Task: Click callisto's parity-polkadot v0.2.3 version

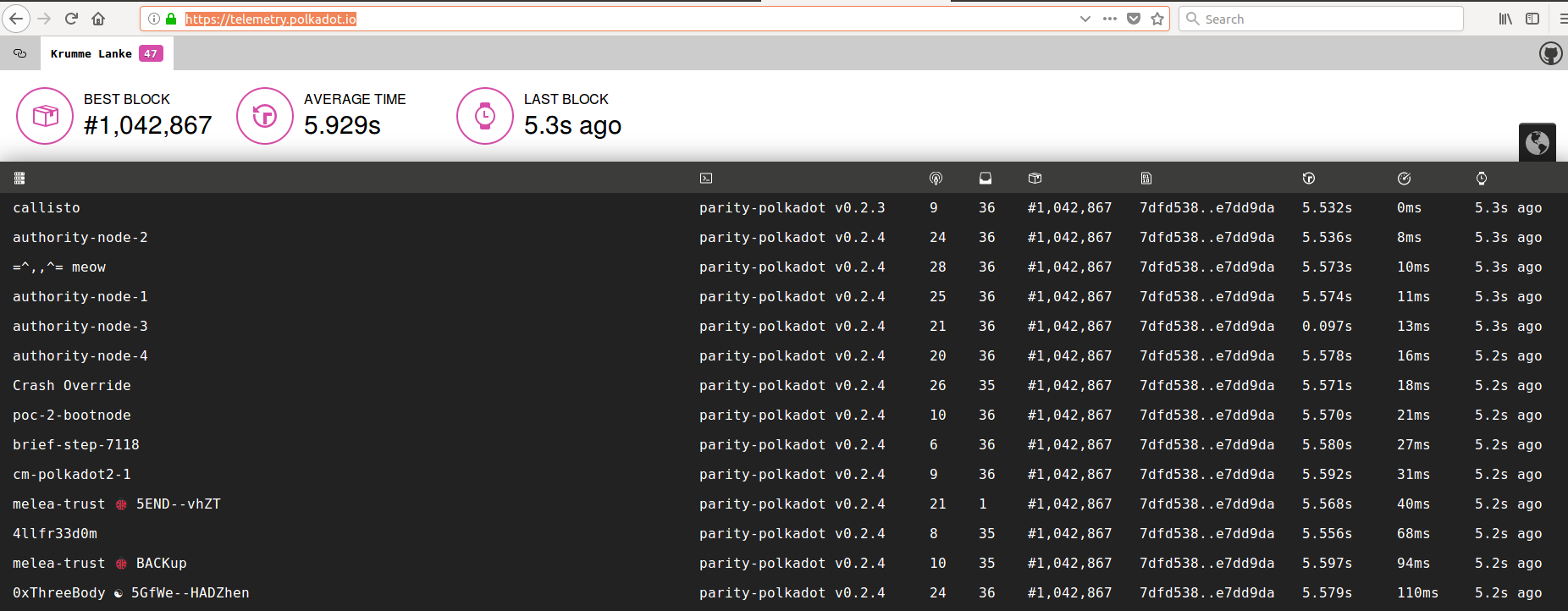Action: [792, 207]
